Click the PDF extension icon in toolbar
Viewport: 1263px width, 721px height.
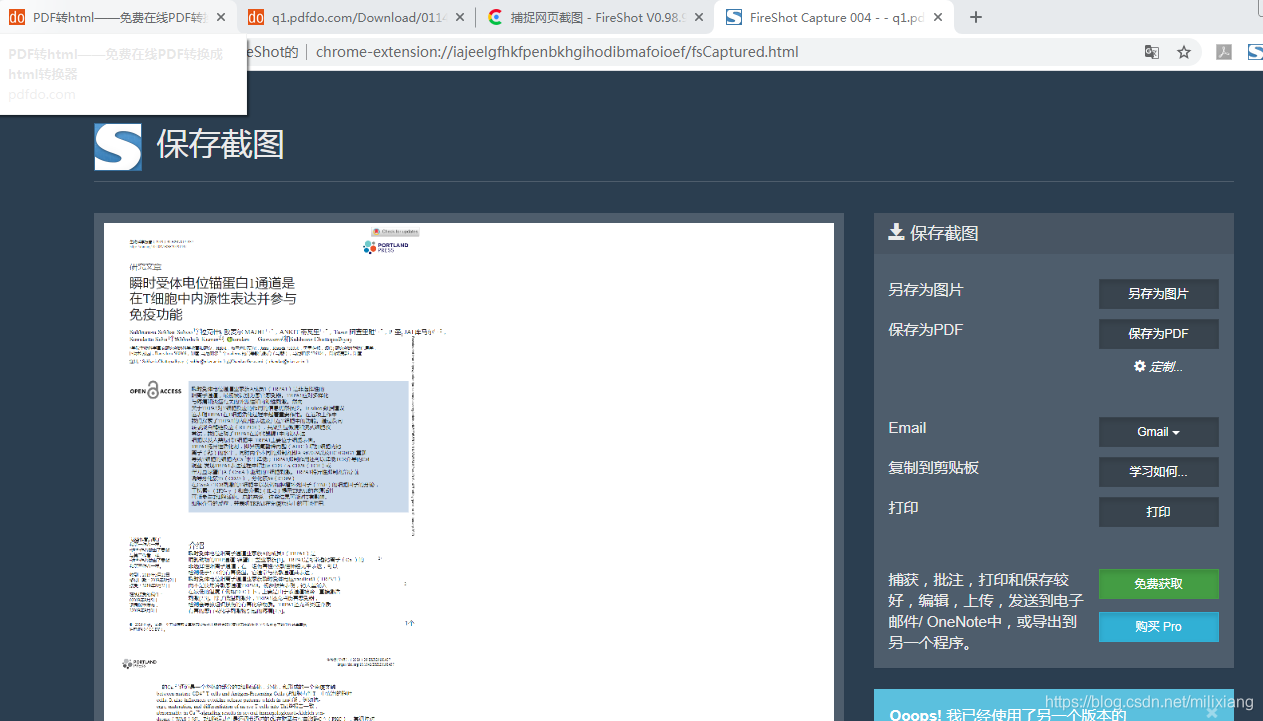coord(1223,52)
